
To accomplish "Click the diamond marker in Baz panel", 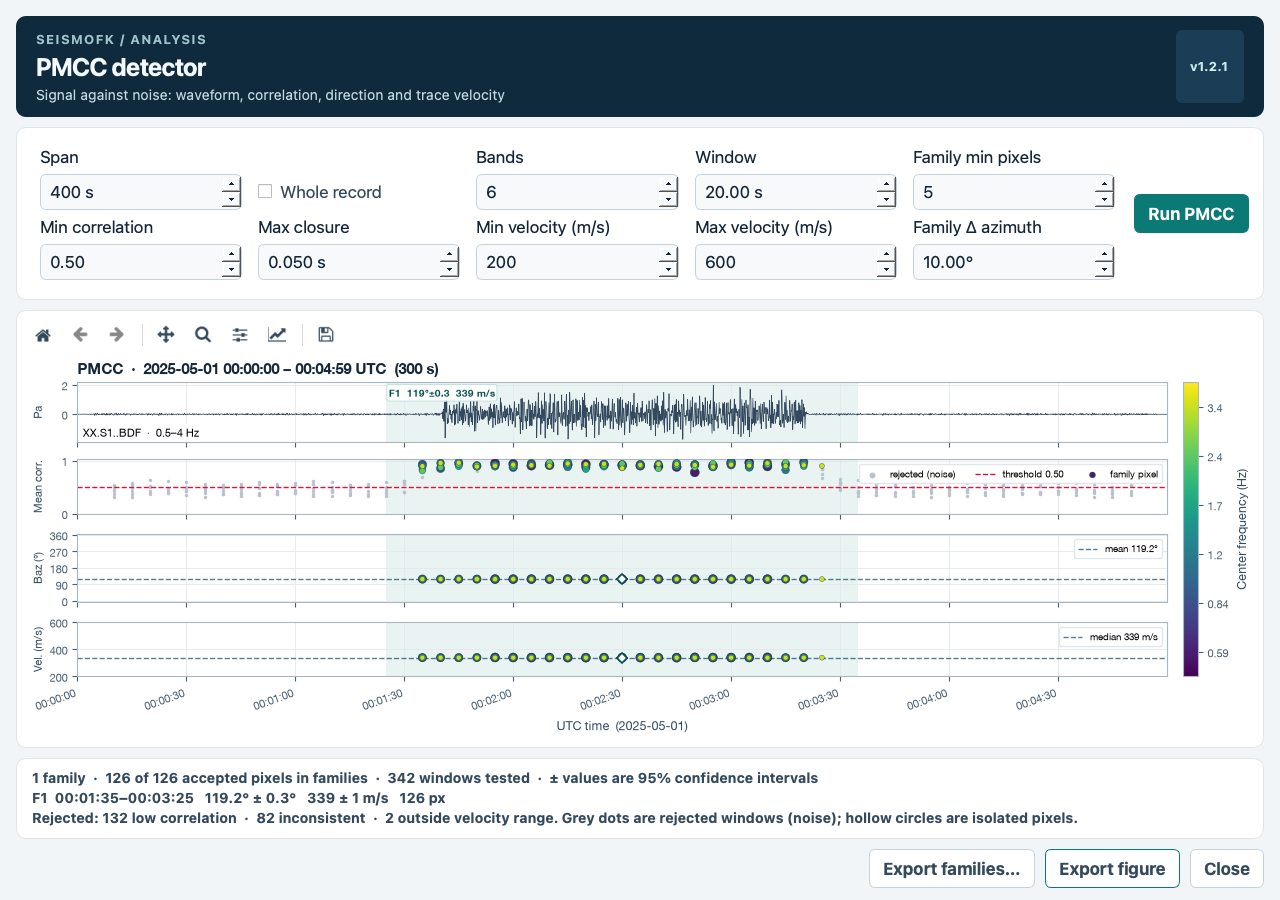I will tap(622, 579).
